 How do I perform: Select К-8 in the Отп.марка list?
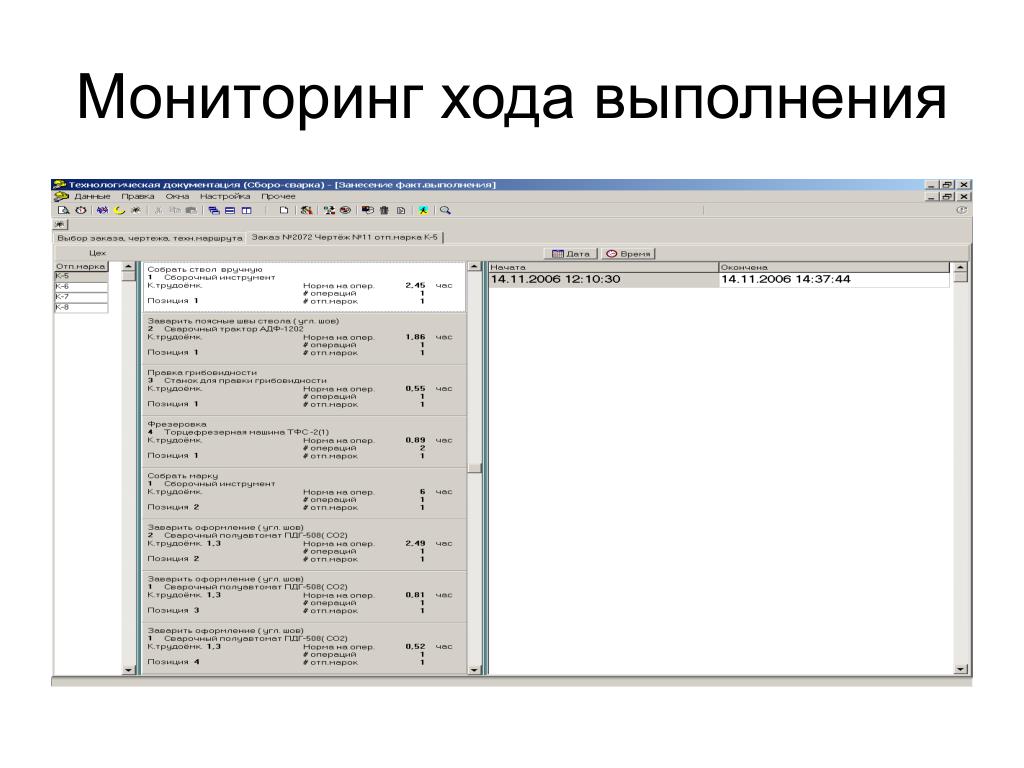[81, 308]
